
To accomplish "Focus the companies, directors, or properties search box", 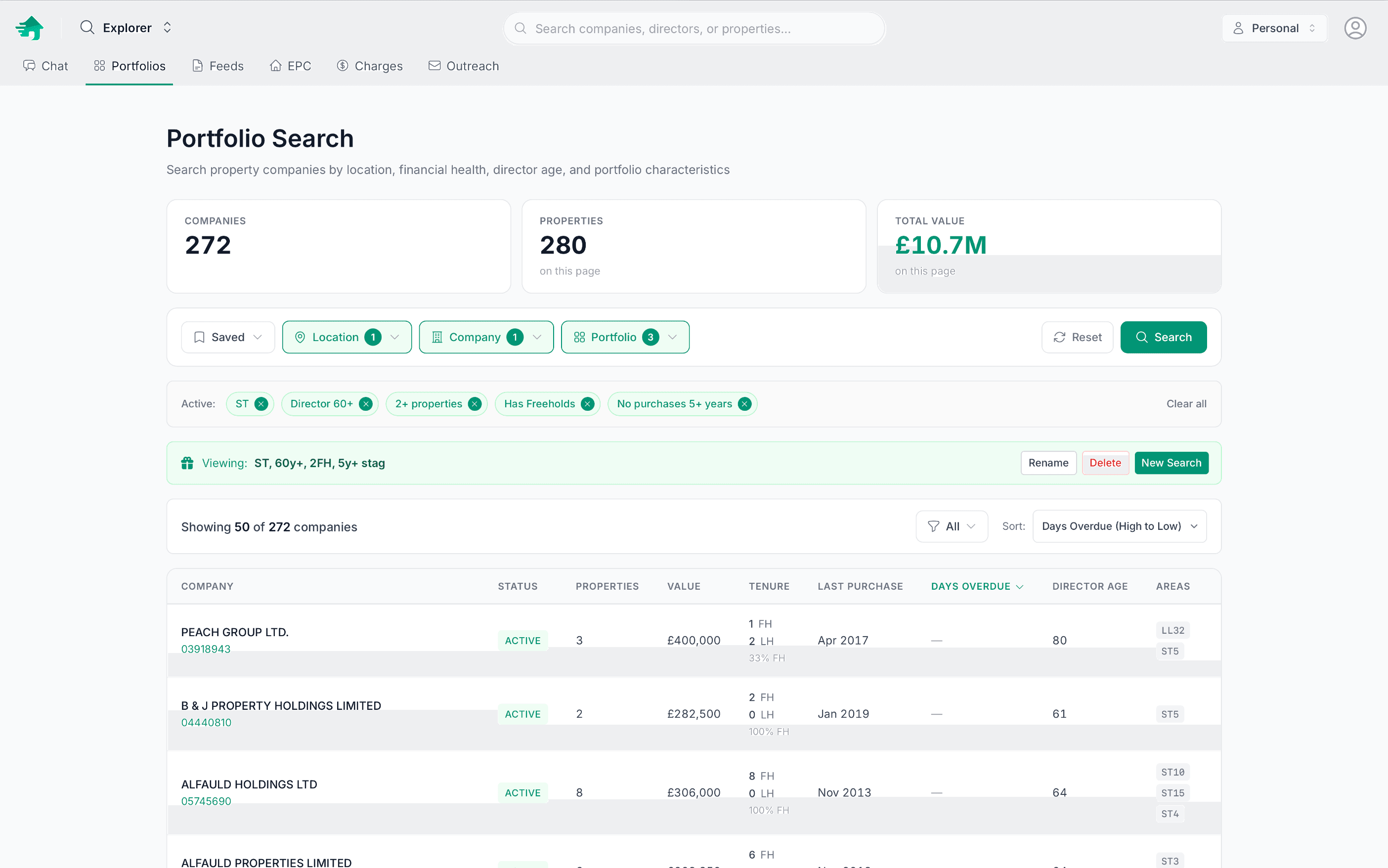I will click(694, 29).
